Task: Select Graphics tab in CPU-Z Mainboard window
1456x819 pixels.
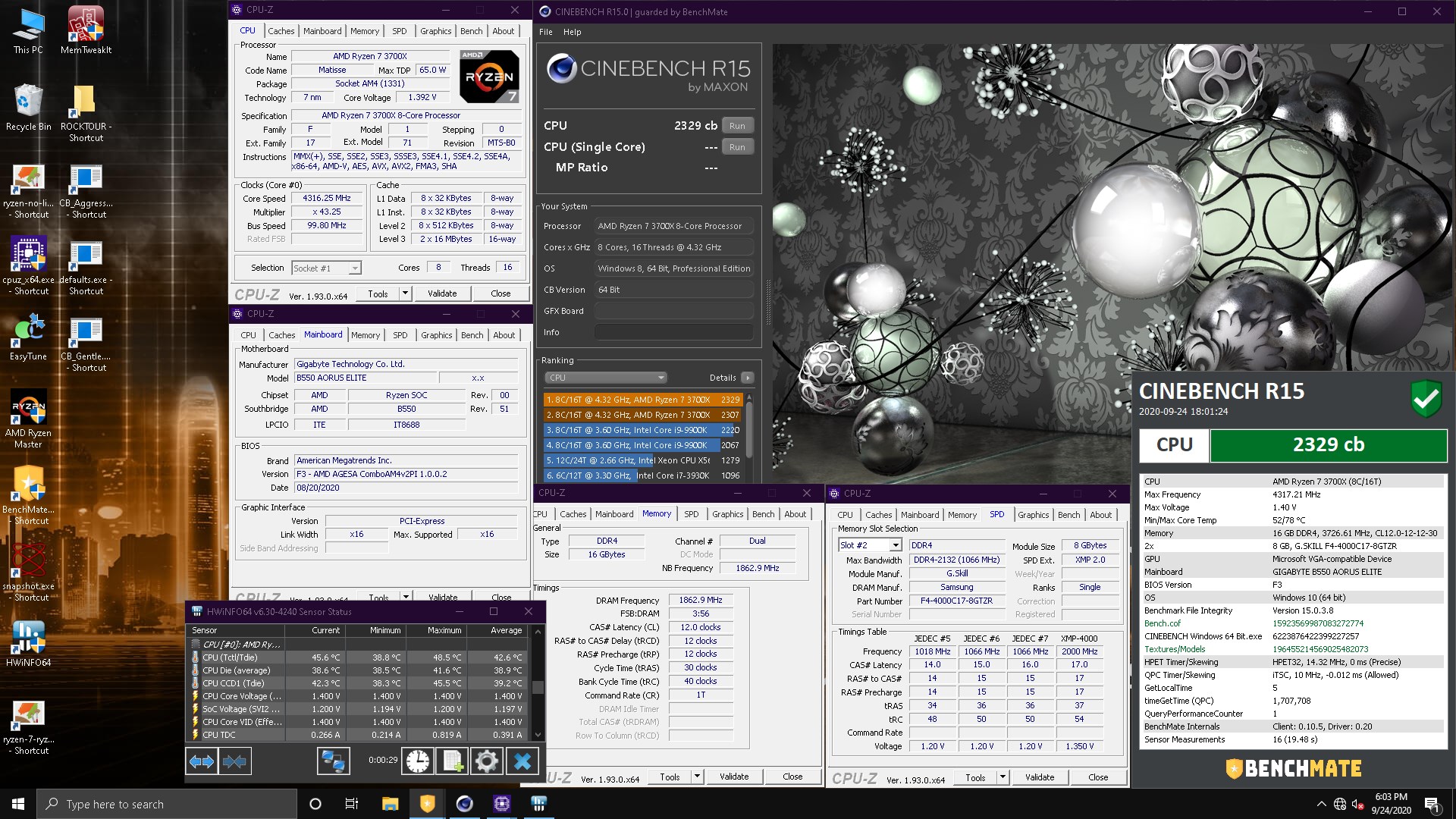Action: point(436,335)
